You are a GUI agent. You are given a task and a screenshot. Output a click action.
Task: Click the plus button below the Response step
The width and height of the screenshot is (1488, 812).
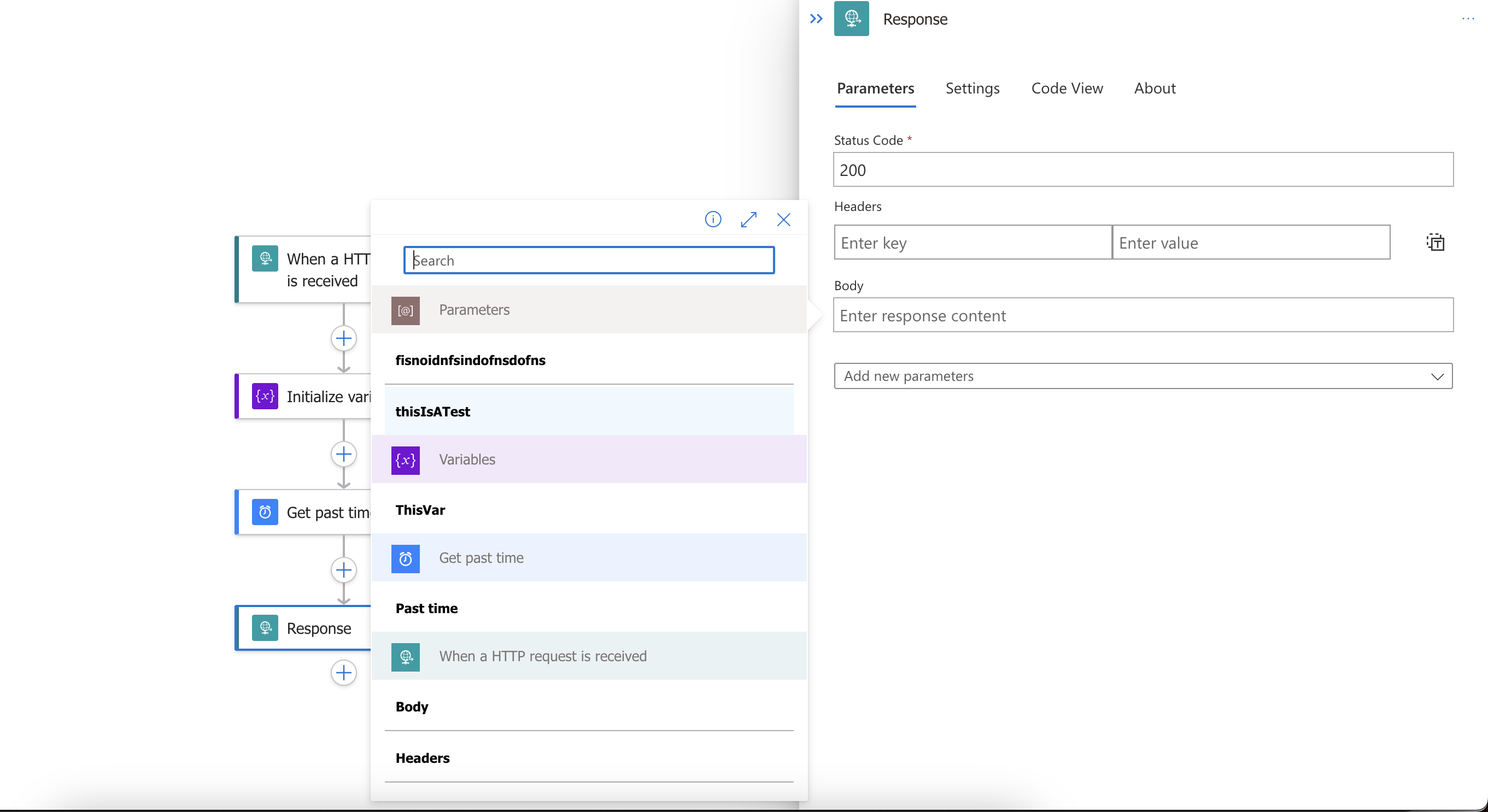coord(344,673)
